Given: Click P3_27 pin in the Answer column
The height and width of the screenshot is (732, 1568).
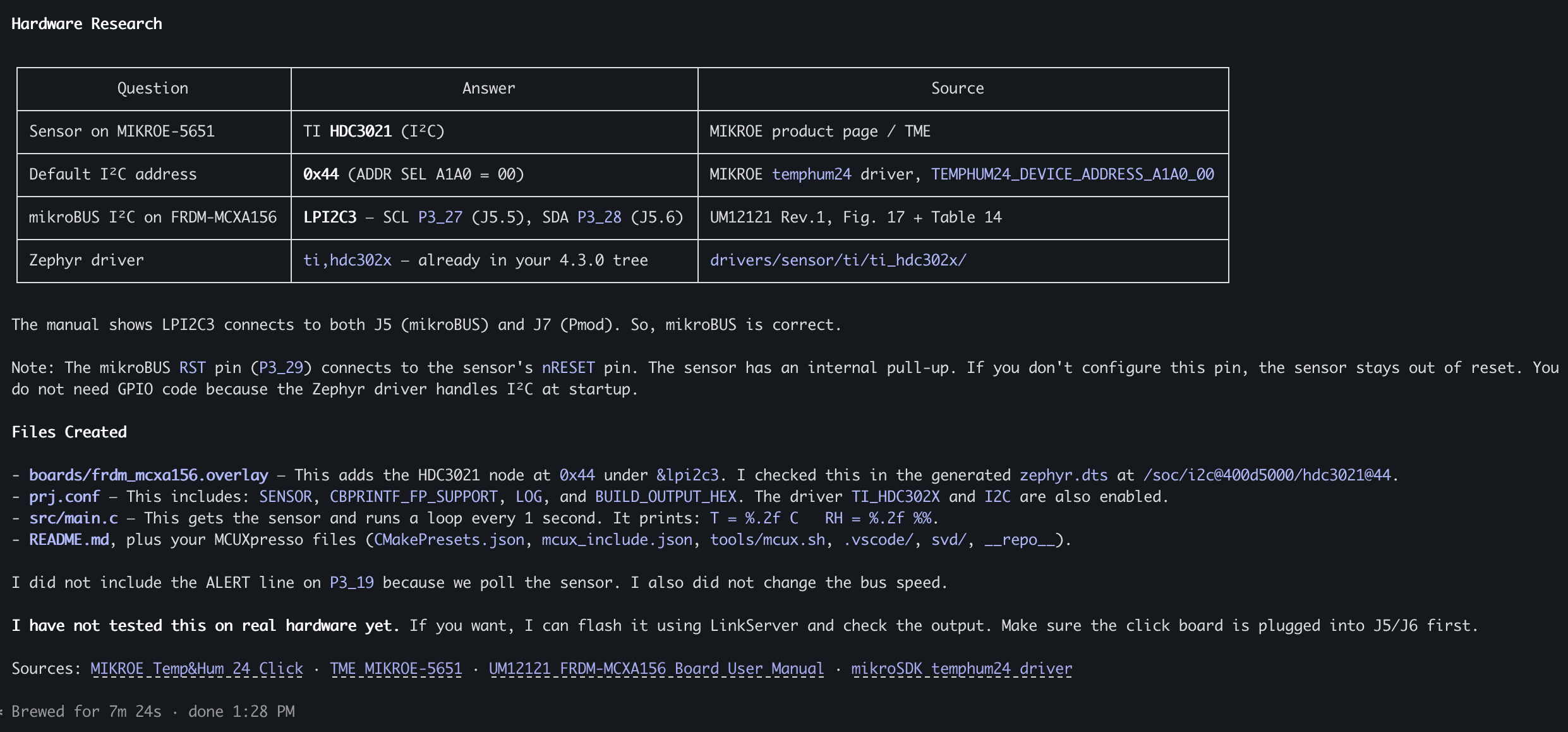Looking at the screenshot, I should pos(440,217).
